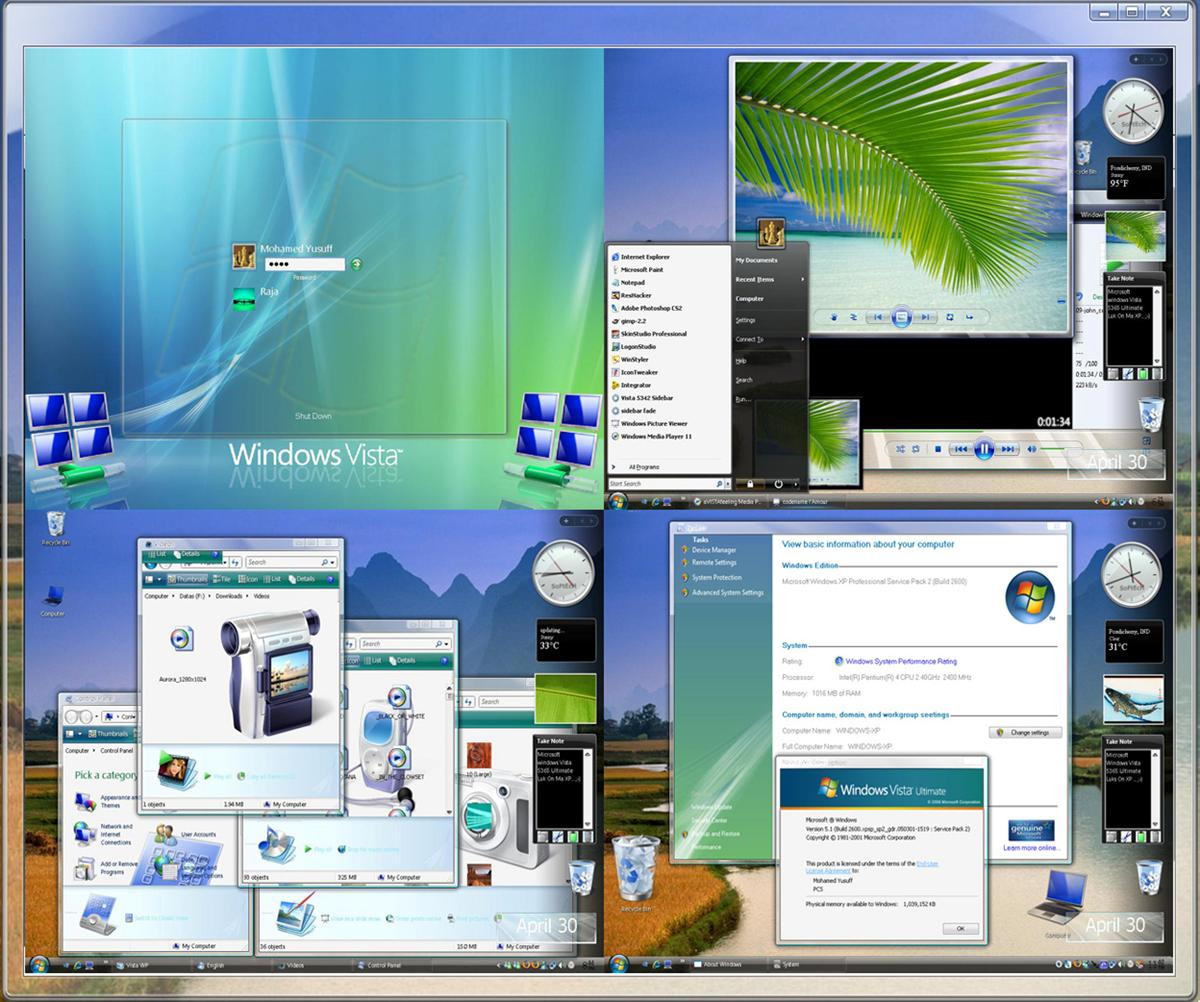Open Add or Remove Programs in Control Panel
Viewport: 1200px width, 1002px height.
coord(105,868)
